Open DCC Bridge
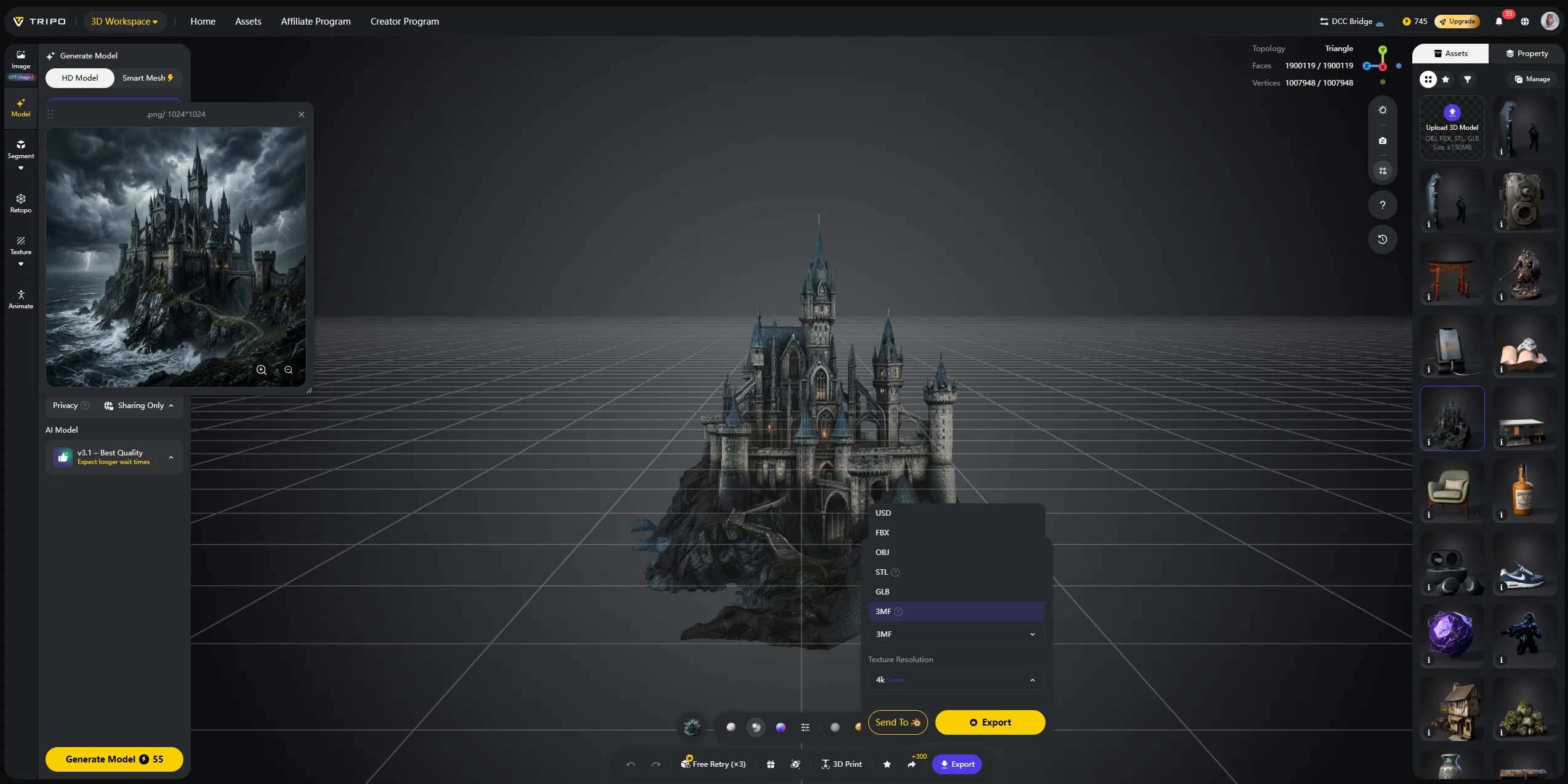 (x=1351, y=22)
